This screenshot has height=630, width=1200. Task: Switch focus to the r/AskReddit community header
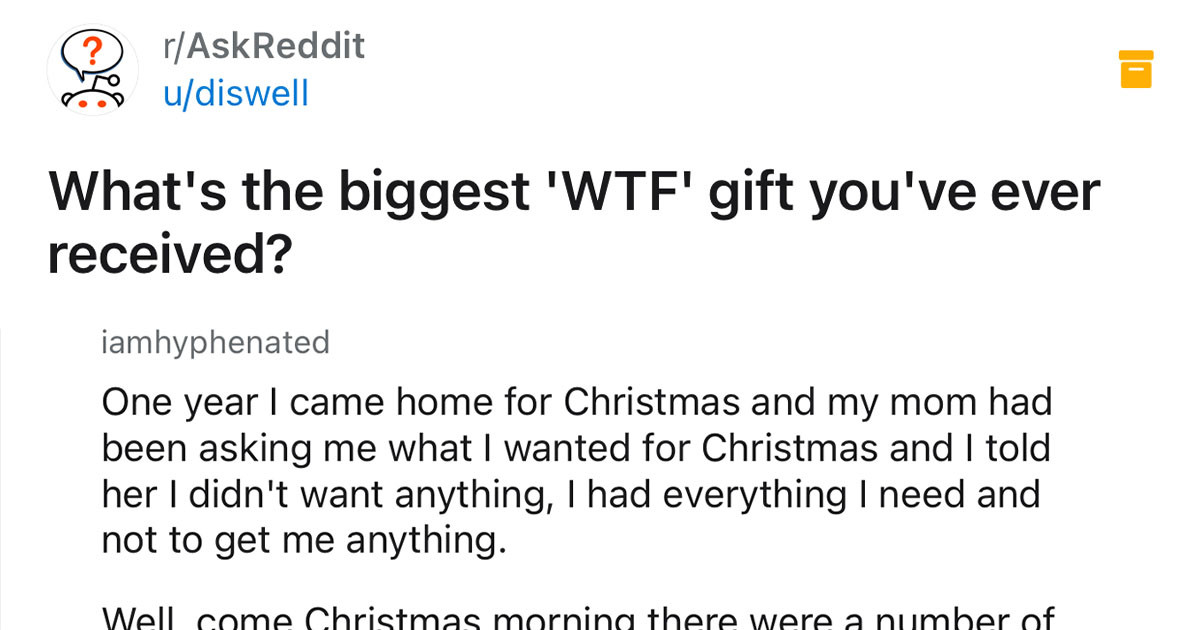click(x=262, y=45)
